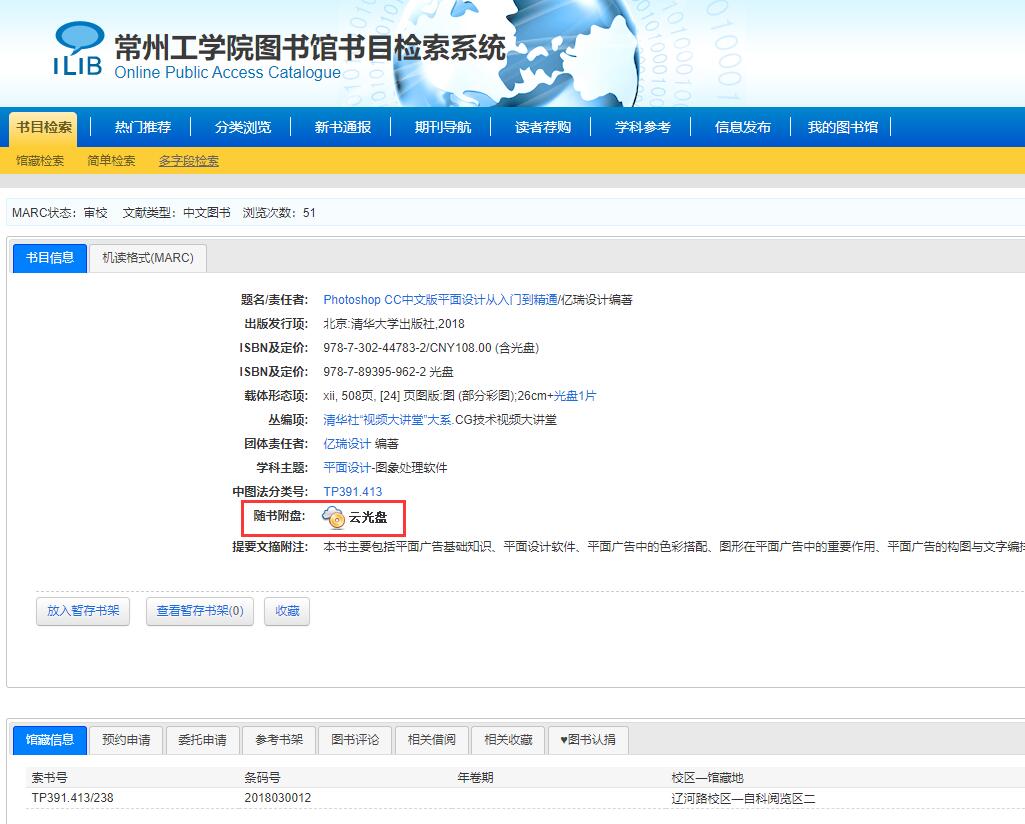Click the 简单检索 sub-menu link

[x=111, y=161]
